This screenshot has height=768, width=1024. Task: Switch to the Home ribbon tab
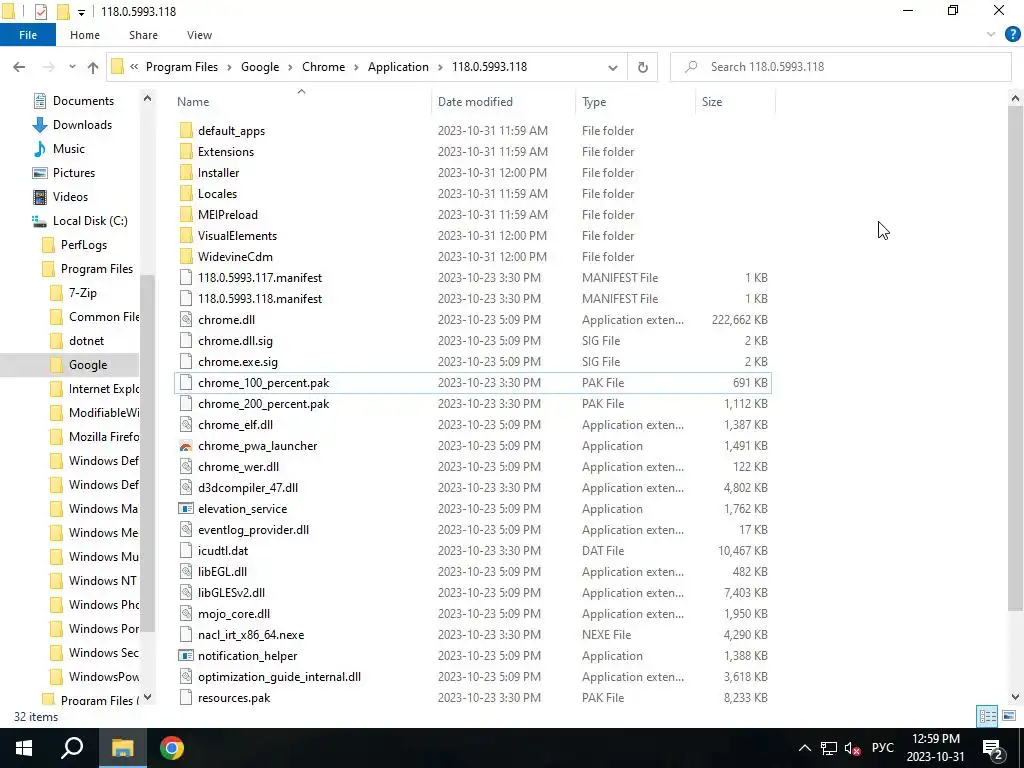[x=85, y=35]
